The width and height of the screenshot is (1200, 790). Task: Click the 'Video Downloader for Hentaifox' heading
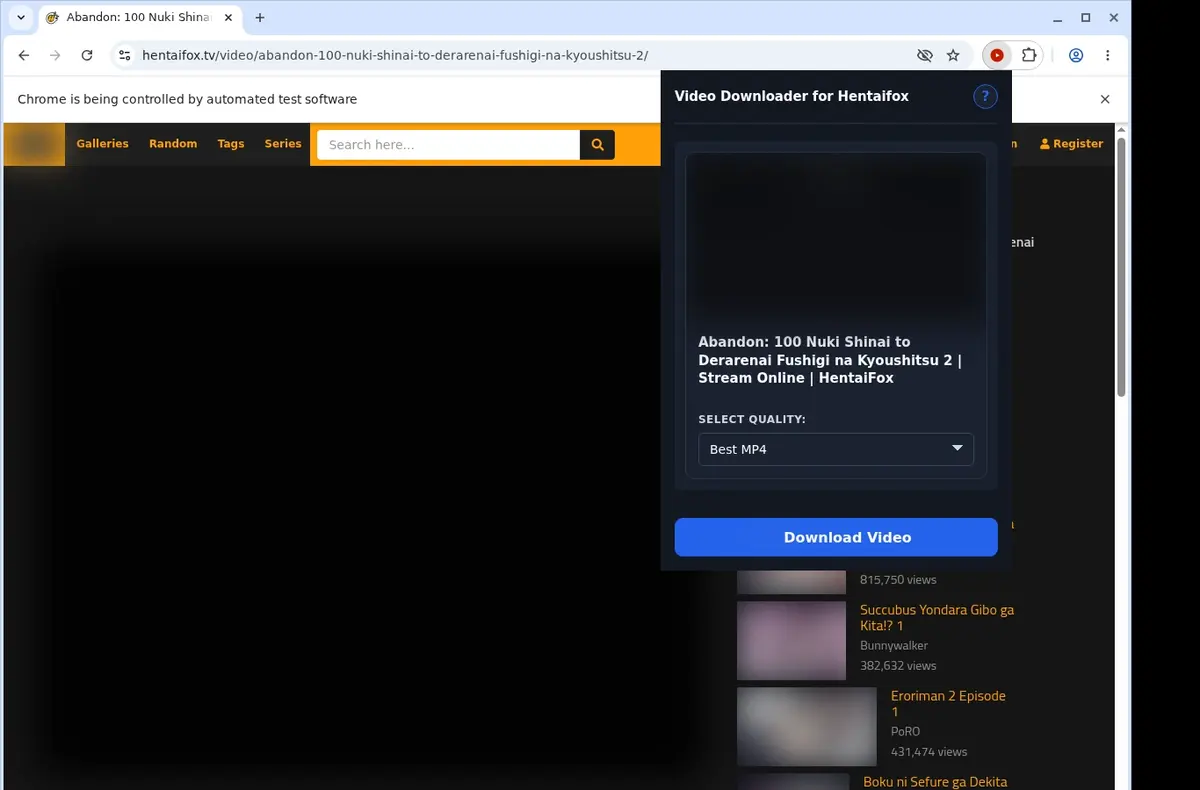click(x=792, y=96)
